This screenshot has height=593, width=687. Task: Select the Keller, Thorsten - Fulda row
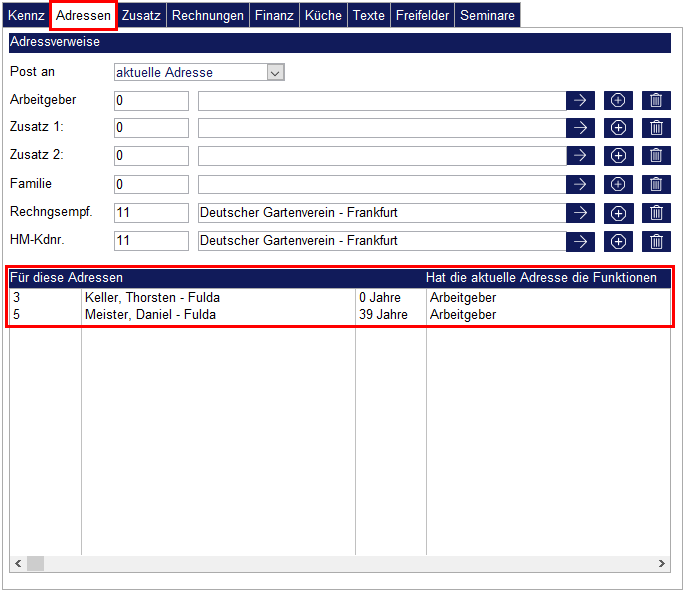(x=152, y=298)
